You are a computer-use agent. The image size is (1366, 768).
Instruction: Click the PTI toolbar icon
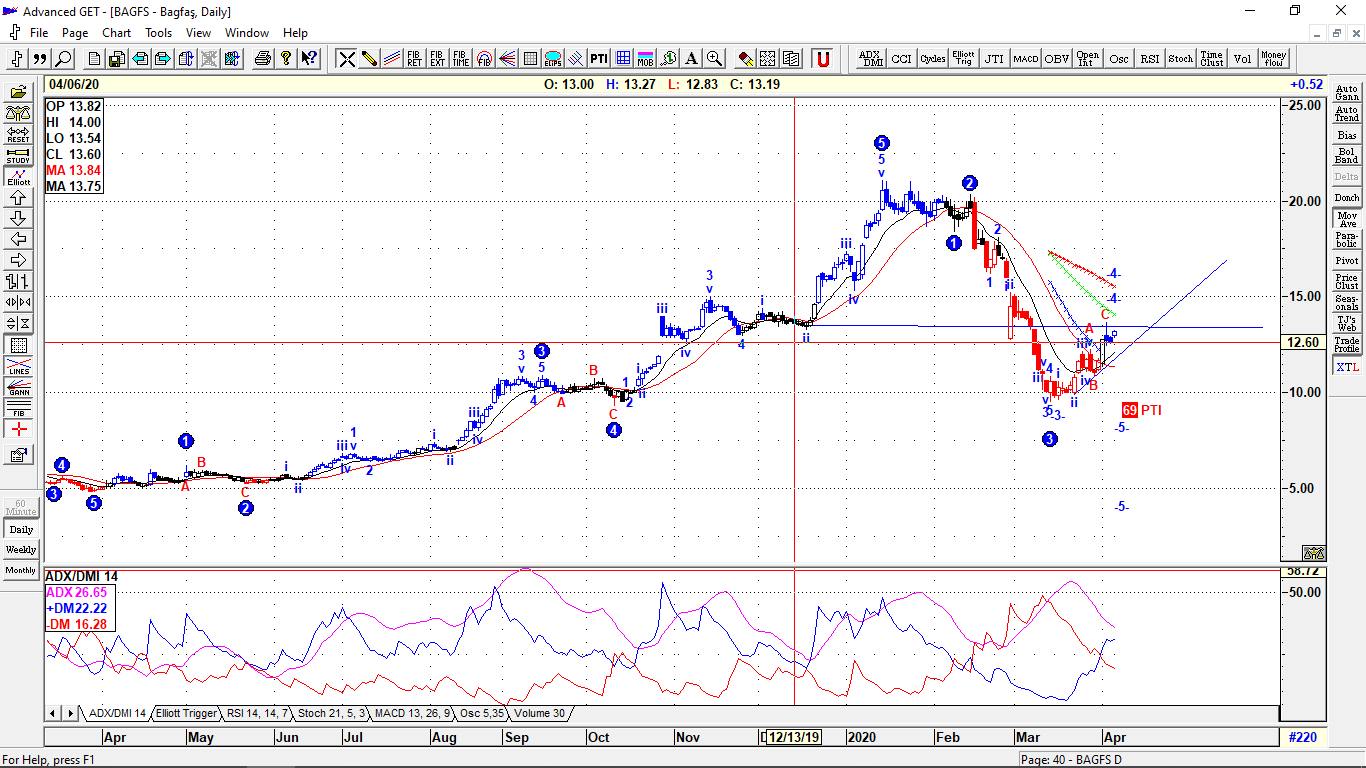pyautogui.click(x=599, y=59)
